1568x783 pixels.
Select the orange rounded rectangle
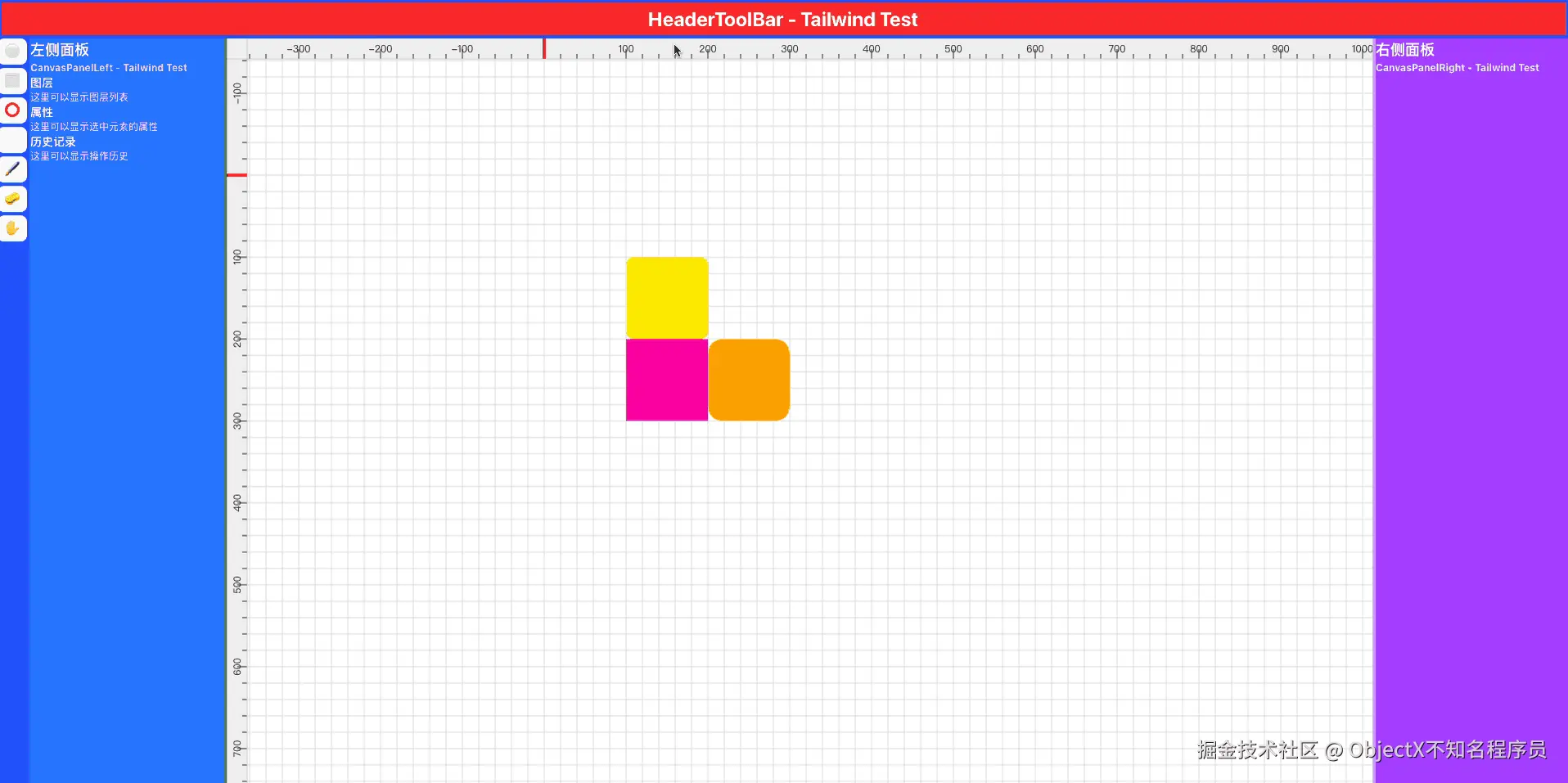750,380
